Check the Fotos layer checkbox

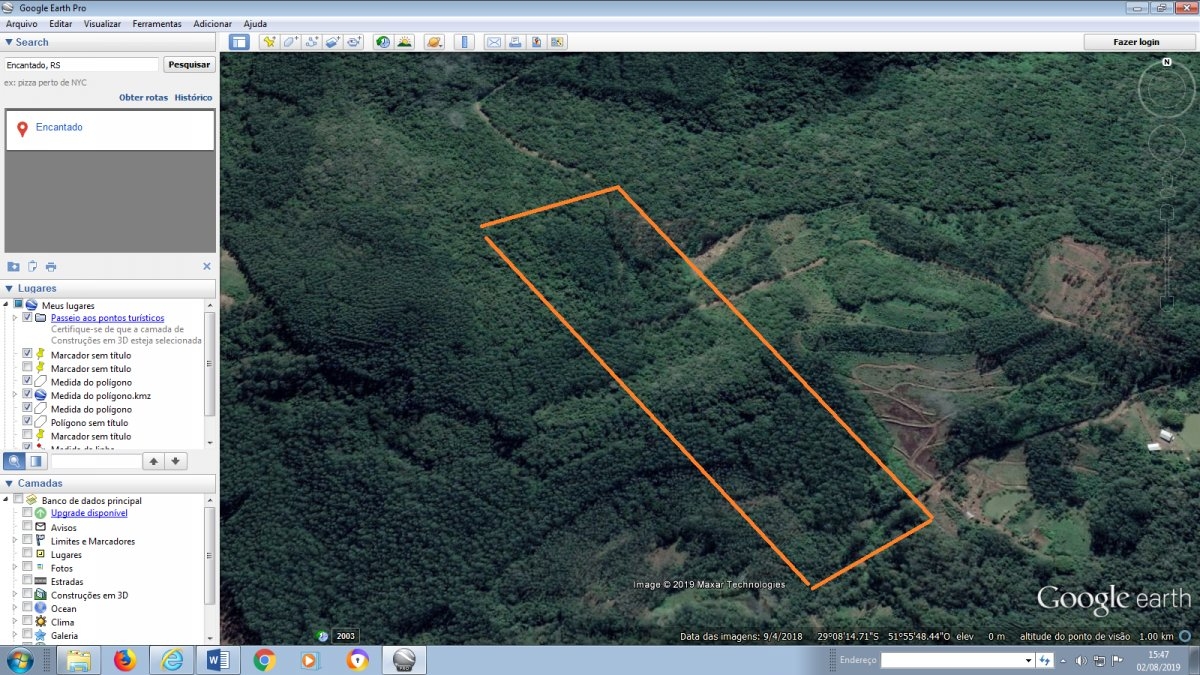pos(27,568)
